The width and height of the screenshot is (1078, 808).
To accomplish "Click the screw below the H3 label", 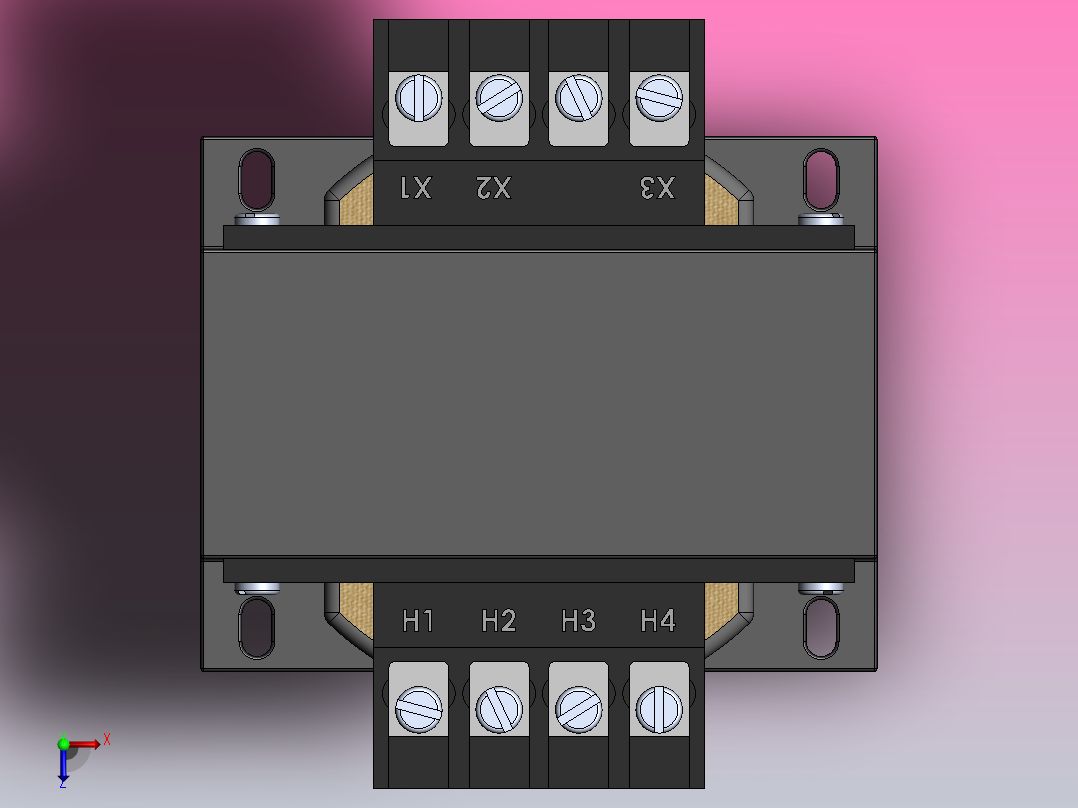I will coord(579,709).
